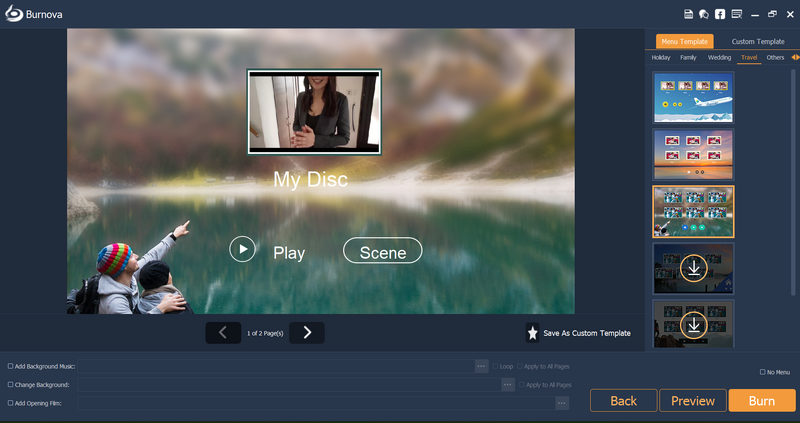Download the fourth travel template

coord(693,268)
